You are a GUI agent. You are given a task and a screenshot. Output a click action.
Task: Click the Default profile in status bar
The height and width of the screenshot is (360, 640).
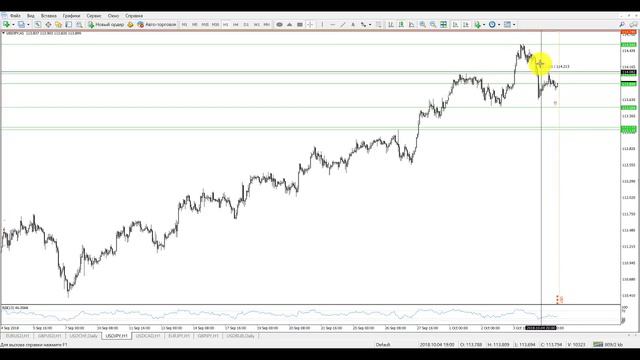coord(383,345)
